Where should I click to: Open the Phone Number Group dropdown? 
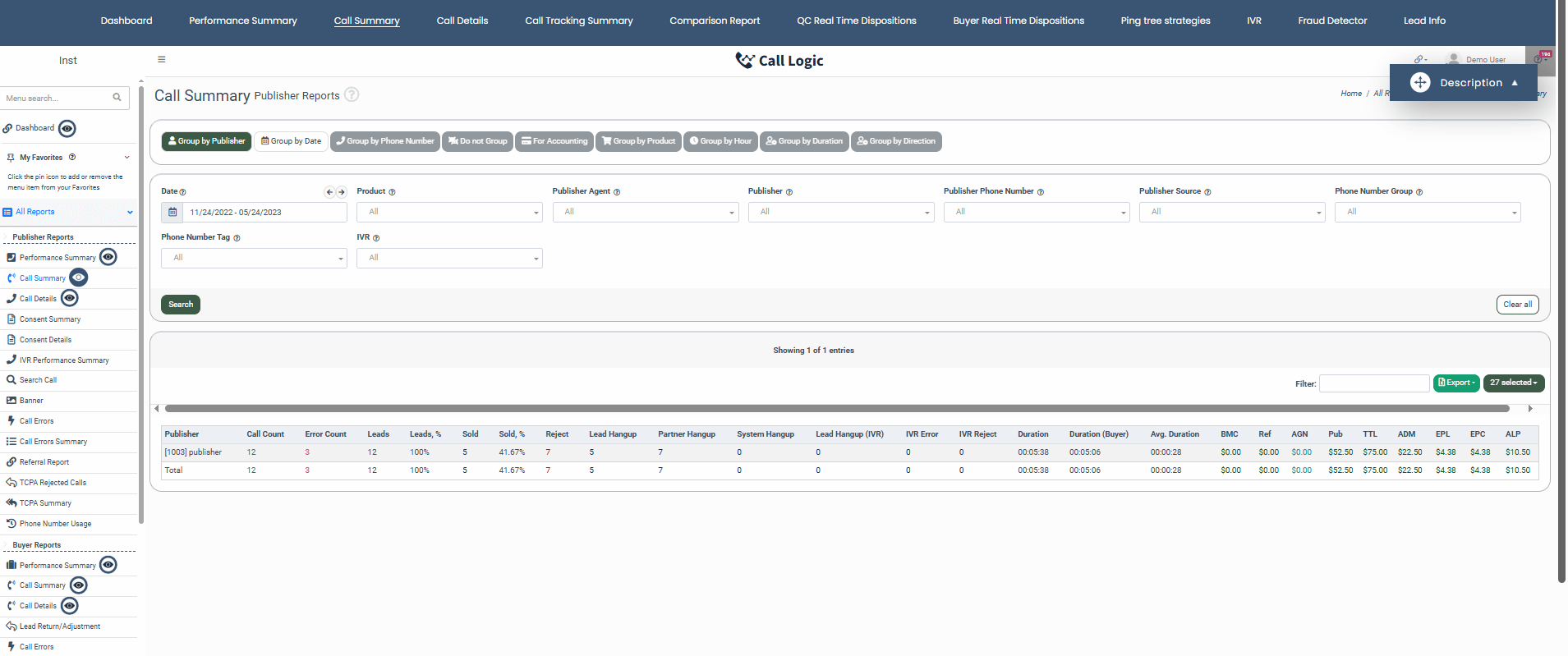click(x=1428, y=212)
